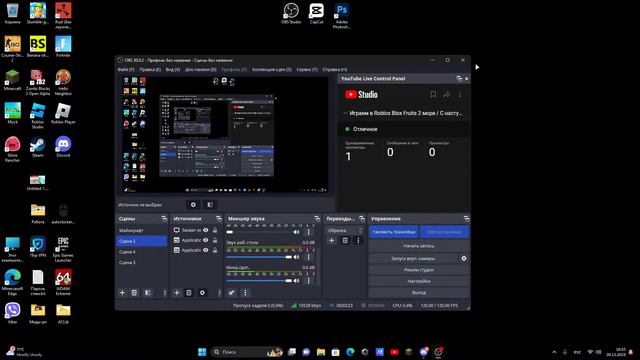Click the blue трансляцию stream button
The width and height of the screenshot is (640, 360).
tap(394, 232)
